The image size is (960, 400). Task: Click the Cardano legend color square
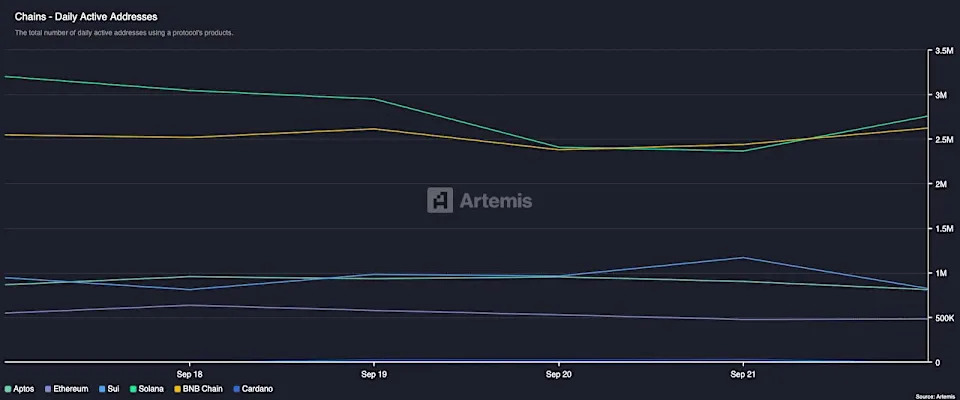(x=236, y=388)
